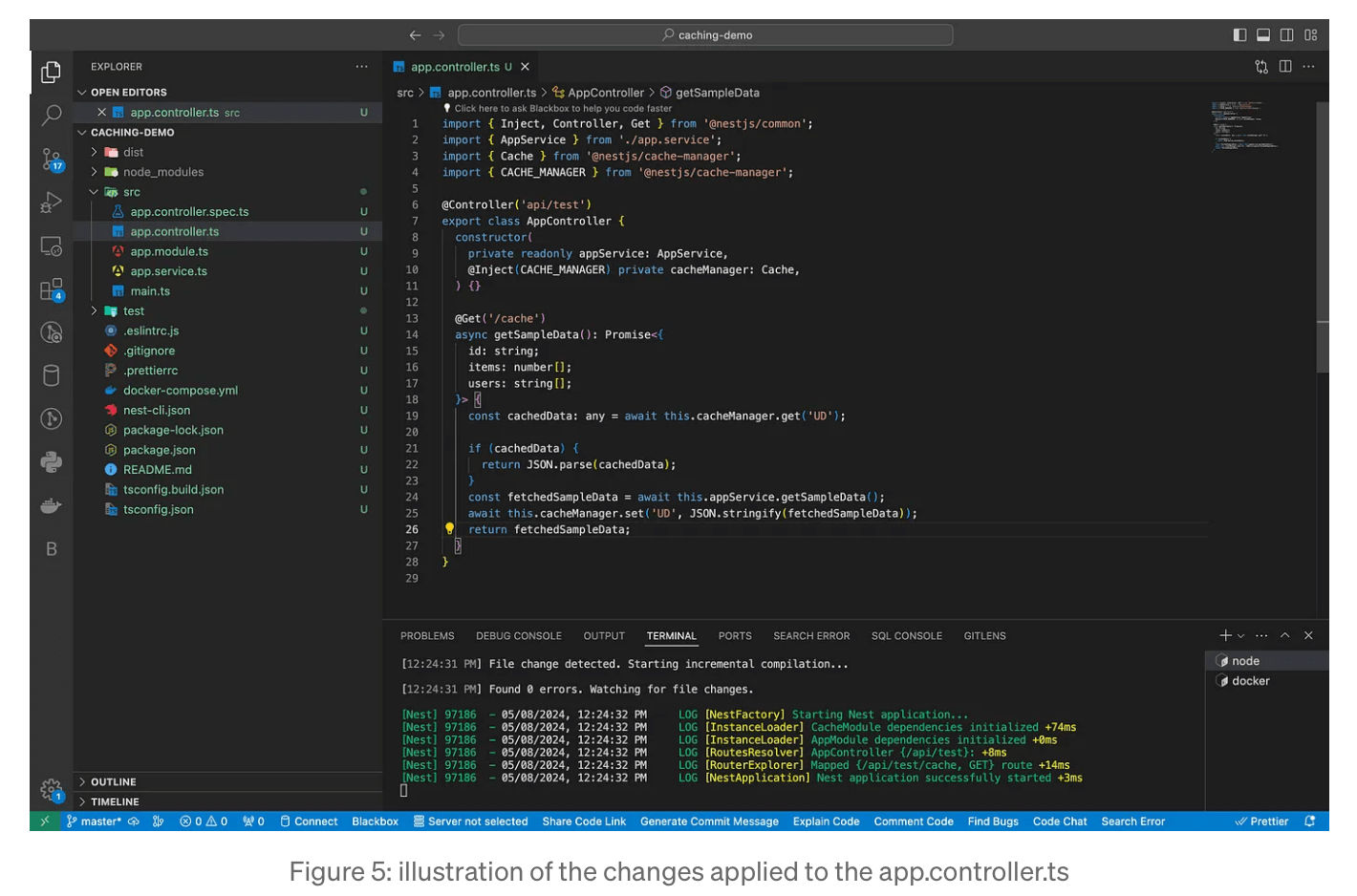Open the Python view in activity bar
The width and height of the screenshot is (1357, 896).
tap(51, 462)
